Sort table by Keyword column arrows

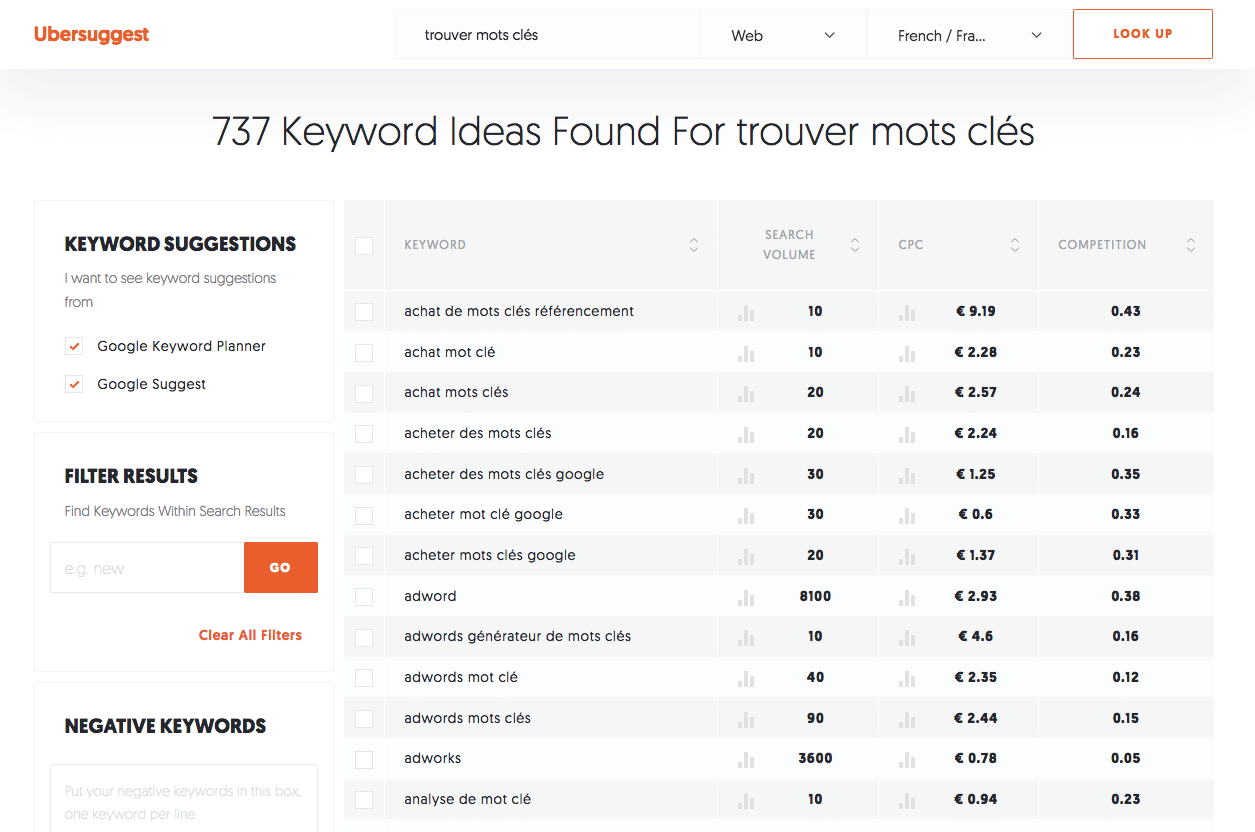(x=694, y=245)
